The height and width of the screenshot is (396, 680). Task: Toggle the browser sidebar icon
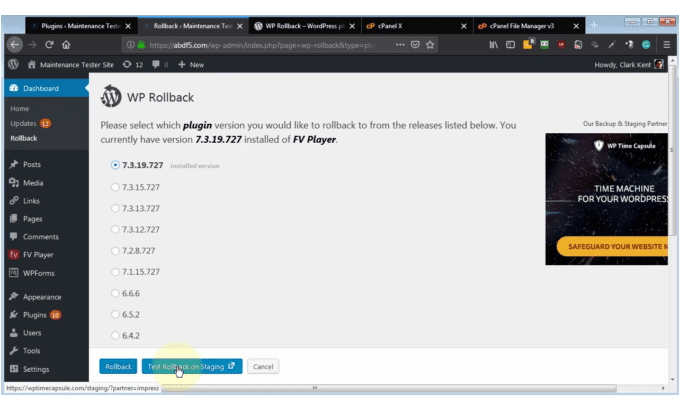tap(510, 44)
